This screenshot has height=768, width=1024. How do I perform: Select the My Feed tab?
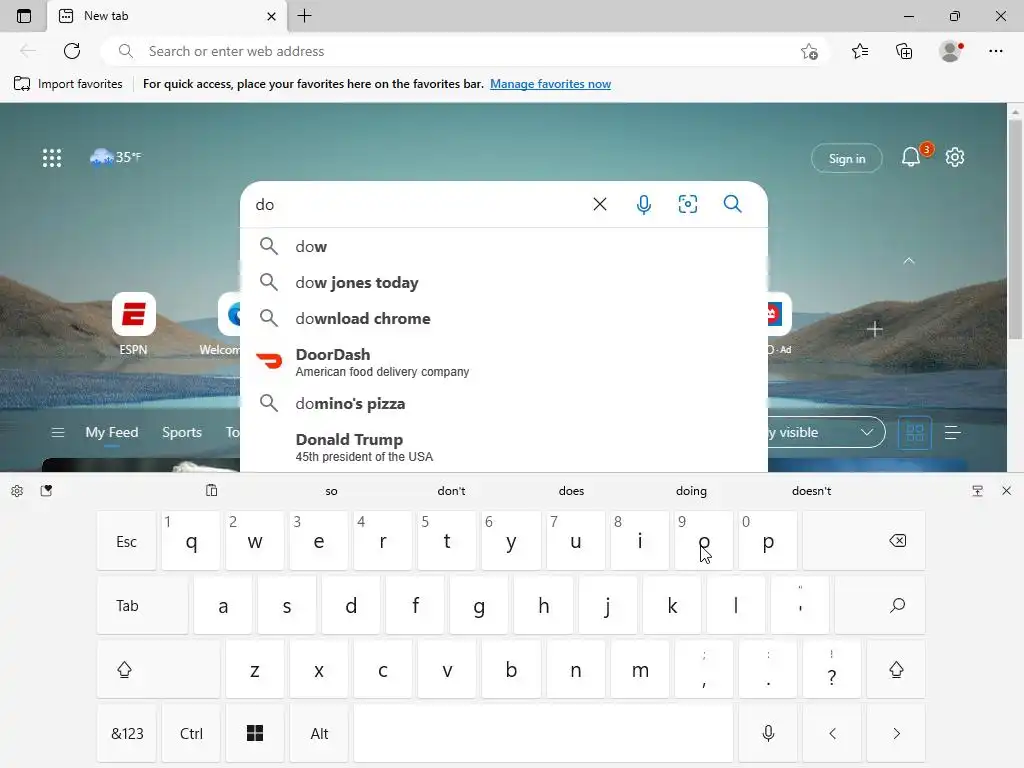click(x=112, y=432)
